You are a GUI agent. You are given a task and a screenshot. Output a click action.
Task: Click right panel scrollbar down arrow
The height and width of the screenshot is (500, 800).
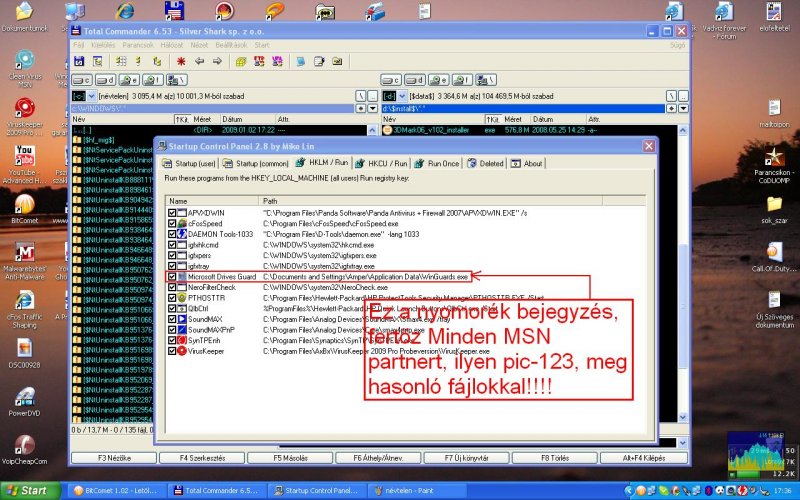coord(683,417)
